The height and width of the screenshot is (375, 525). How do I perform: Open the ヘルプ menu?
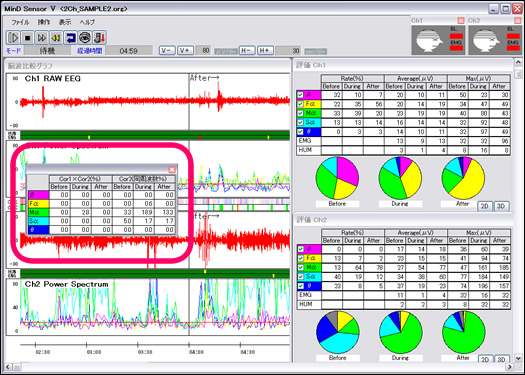87,22
